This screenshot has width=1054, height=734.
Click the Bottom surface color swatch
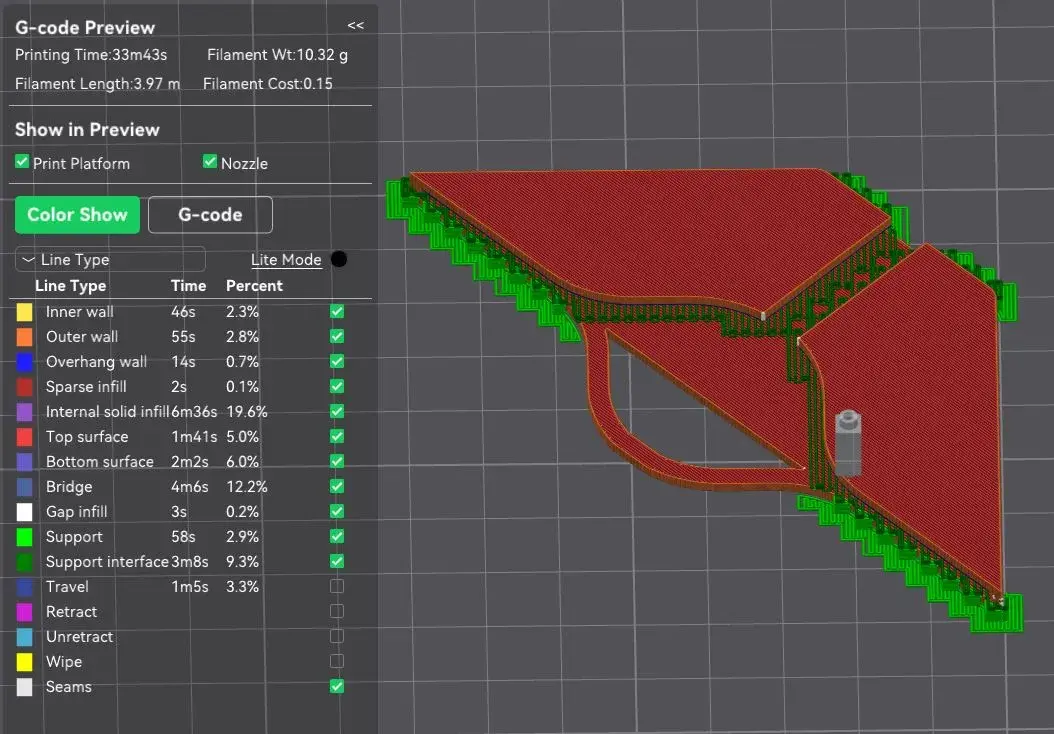coord(24,462)
